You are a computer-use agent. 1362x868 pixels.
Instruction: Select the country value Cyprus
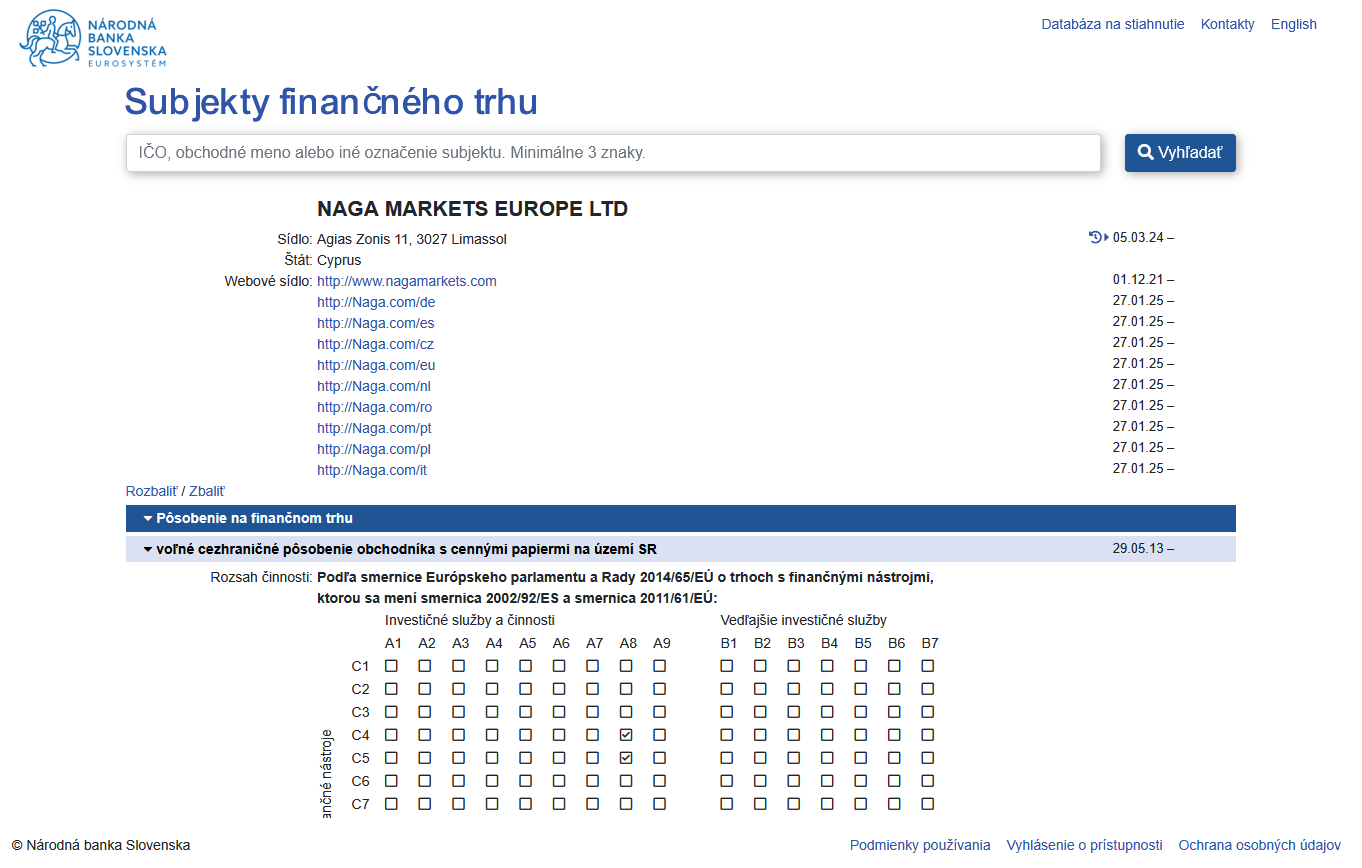pyautogui.click(x=339, y=260)
